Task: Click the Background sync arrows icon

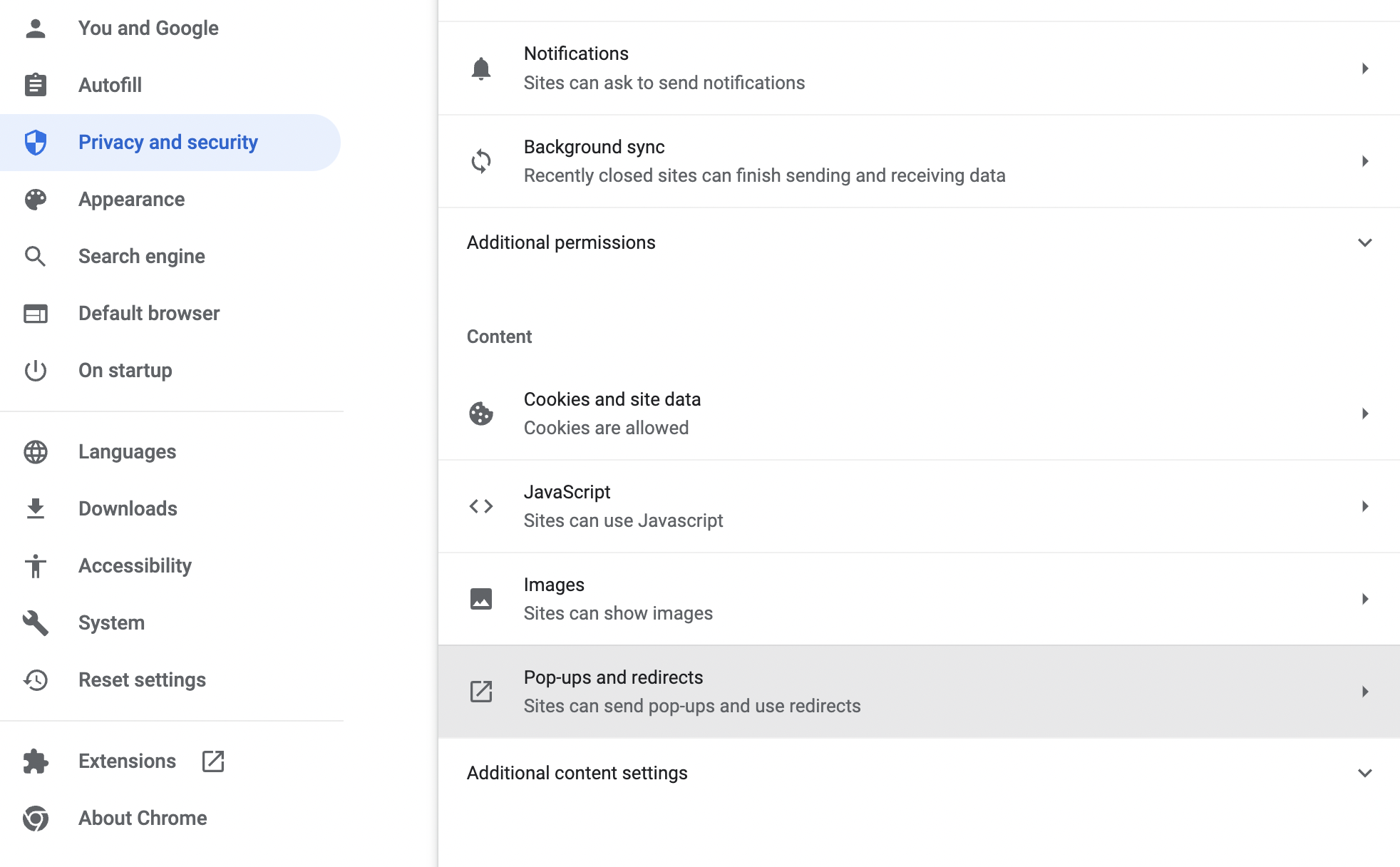Action: [x=481, y=161]
